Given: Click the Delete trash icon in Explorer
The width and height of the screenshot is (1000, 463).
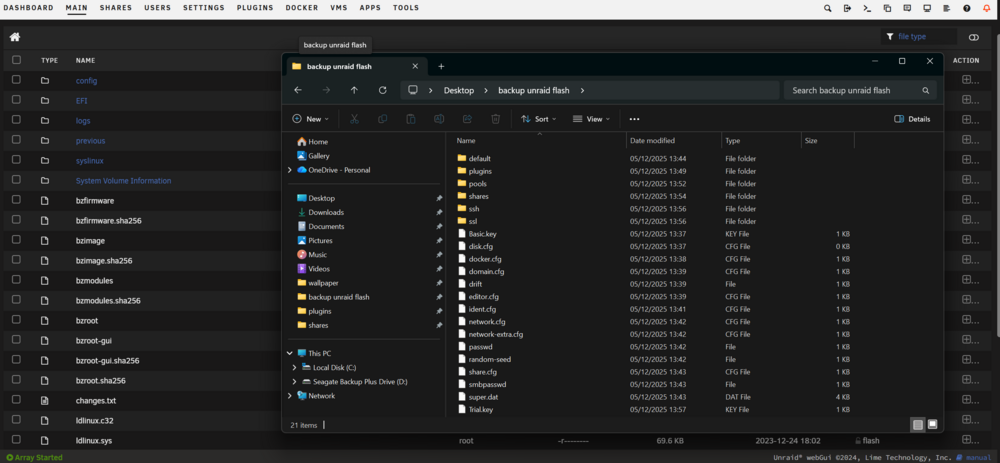Looking at the screenshot, I should pyautogui.click(x=496, y=119).
